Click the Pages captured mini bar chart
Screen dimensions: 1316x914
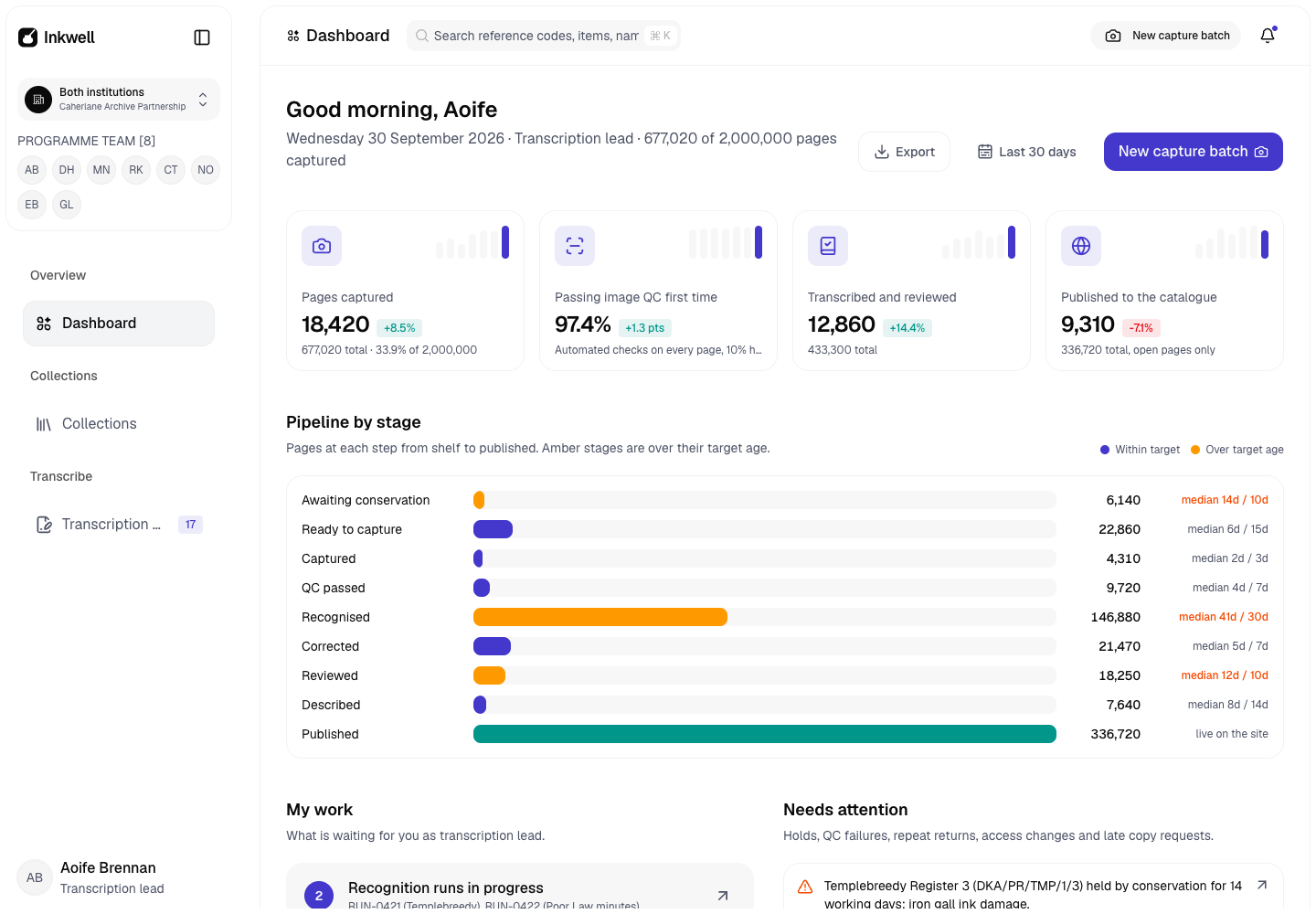[x=472, y=242]
